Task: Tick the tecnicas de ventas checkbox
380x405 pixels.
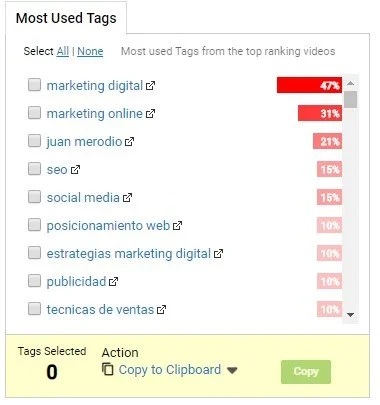Action: point(34,309)
